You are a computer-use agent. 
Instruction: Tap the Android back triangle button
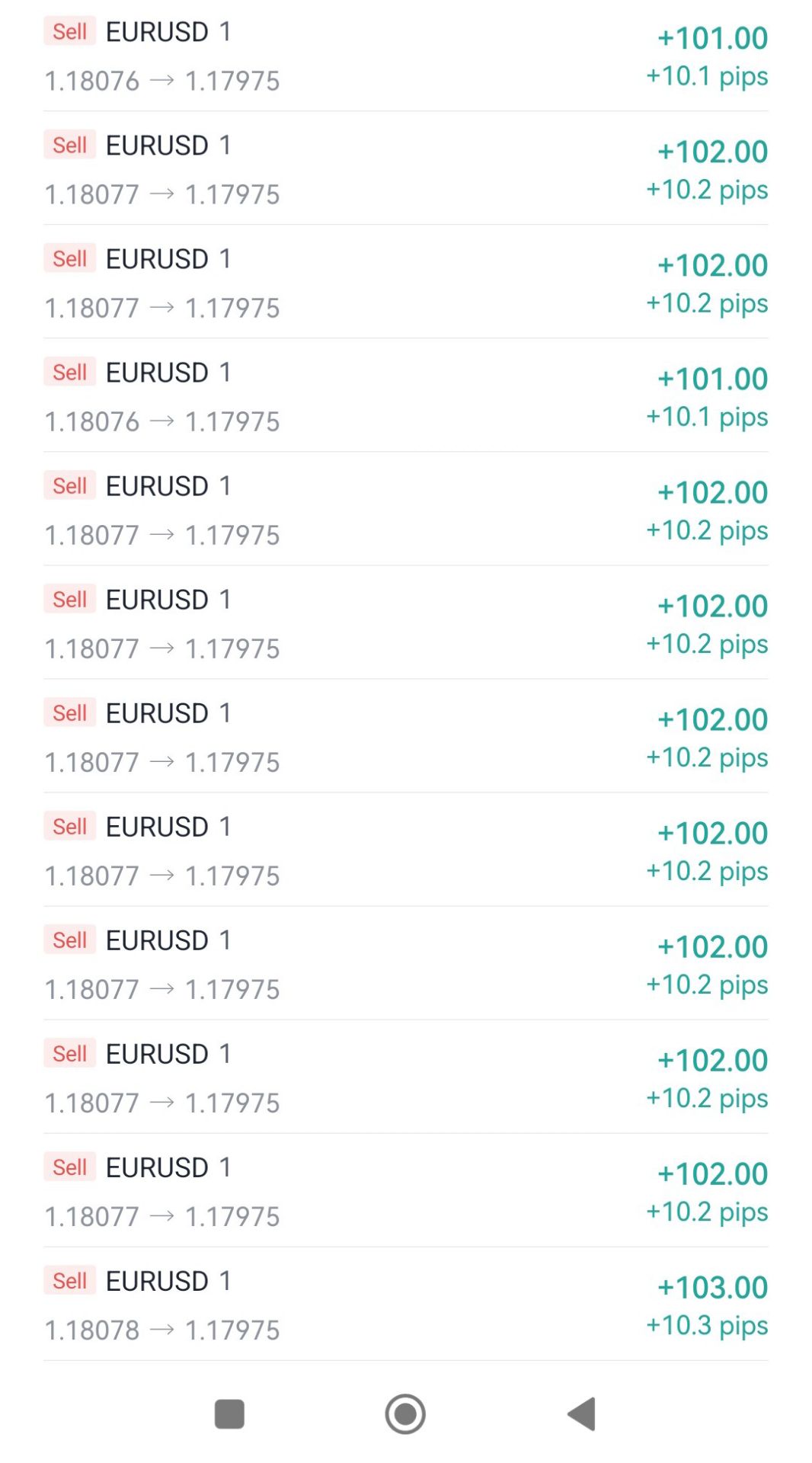582,1414
